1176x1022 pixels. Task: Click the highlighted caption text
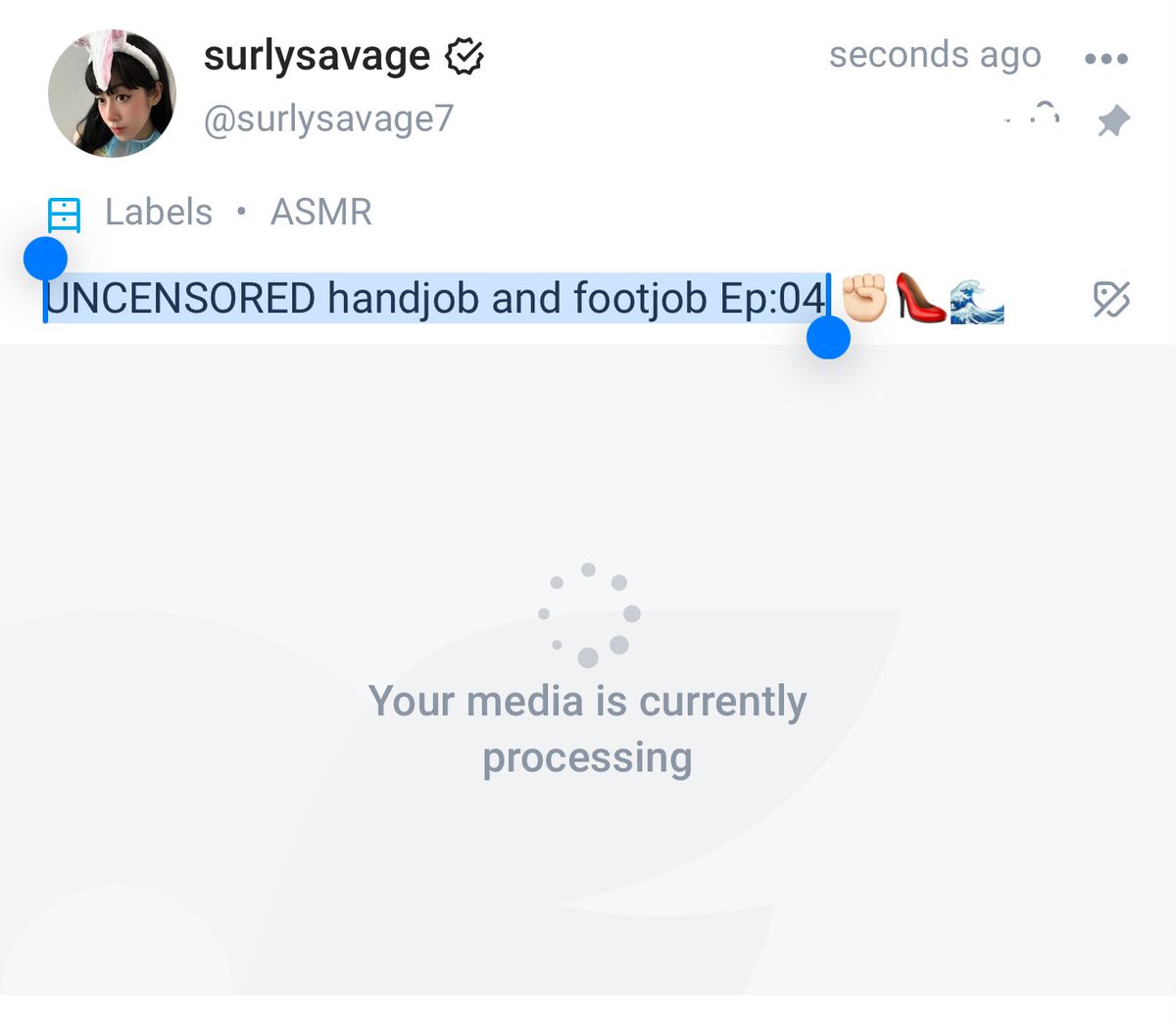tap(436, 298)
